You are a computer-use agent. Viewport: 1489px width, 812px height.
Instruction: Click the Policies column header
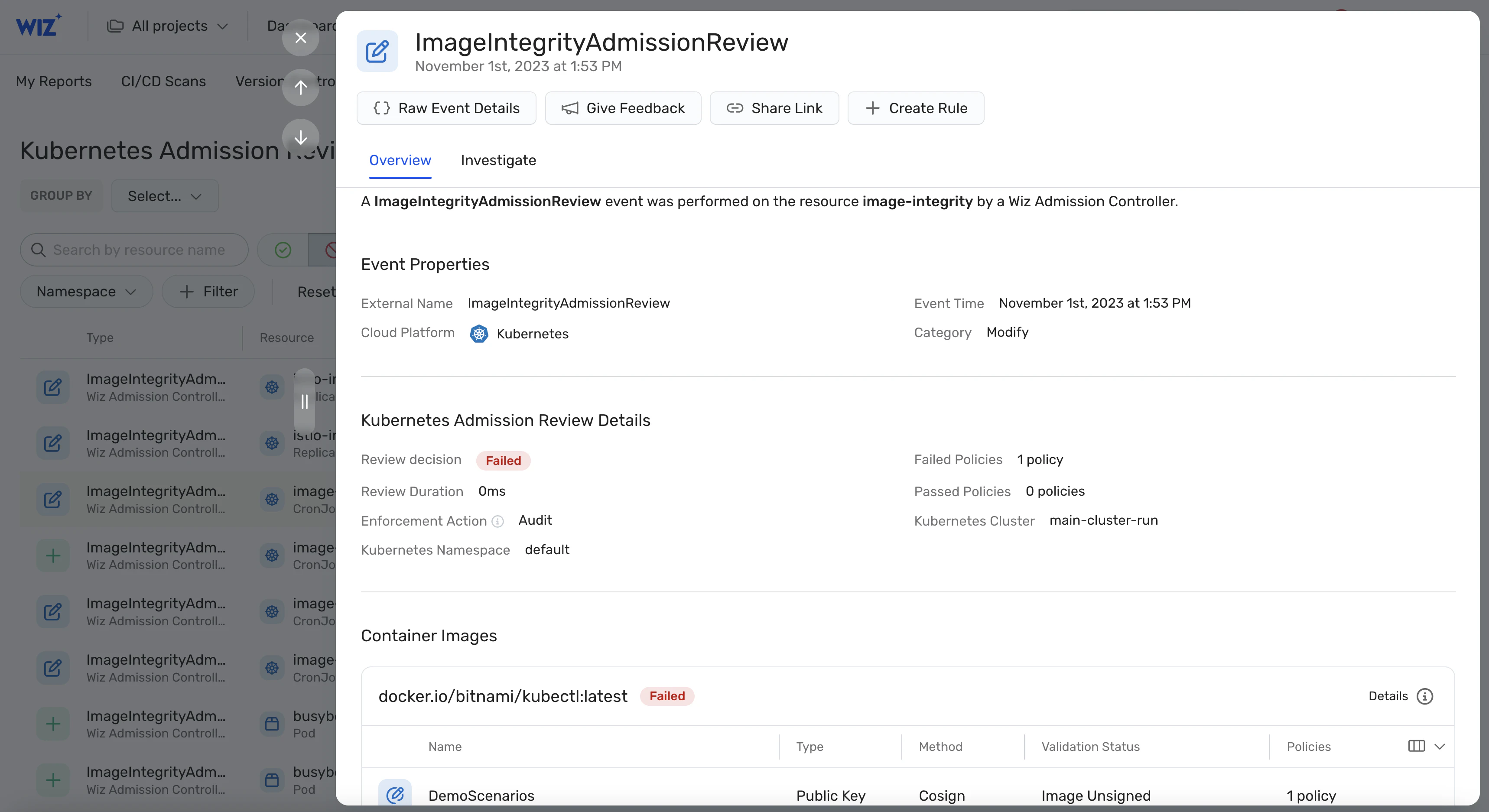tap(1309, 747)
